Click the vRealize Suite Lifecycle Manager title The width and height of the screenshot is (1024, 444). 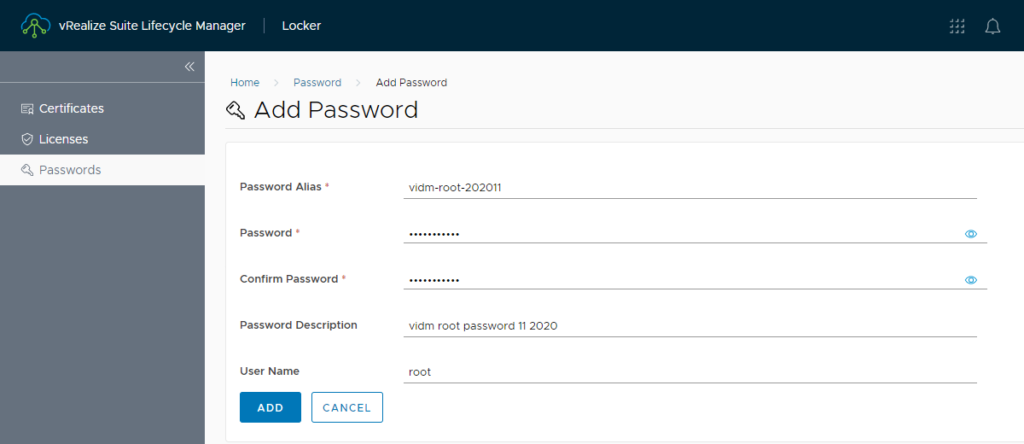click(152, 26)
